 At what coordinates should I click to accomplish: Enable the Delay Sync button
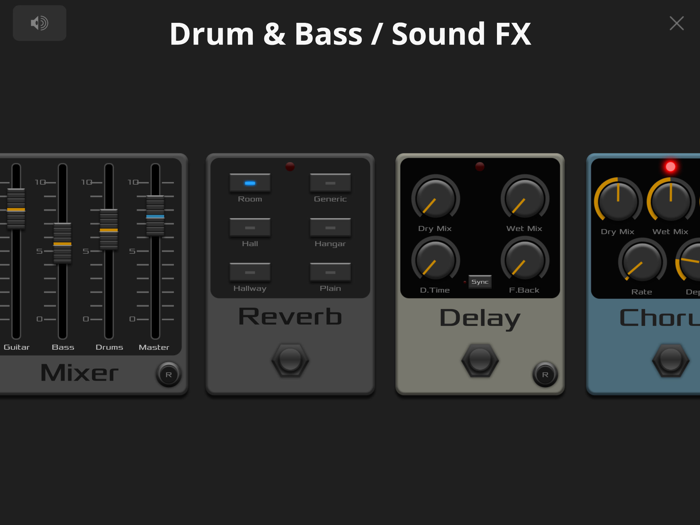(480, 282)
